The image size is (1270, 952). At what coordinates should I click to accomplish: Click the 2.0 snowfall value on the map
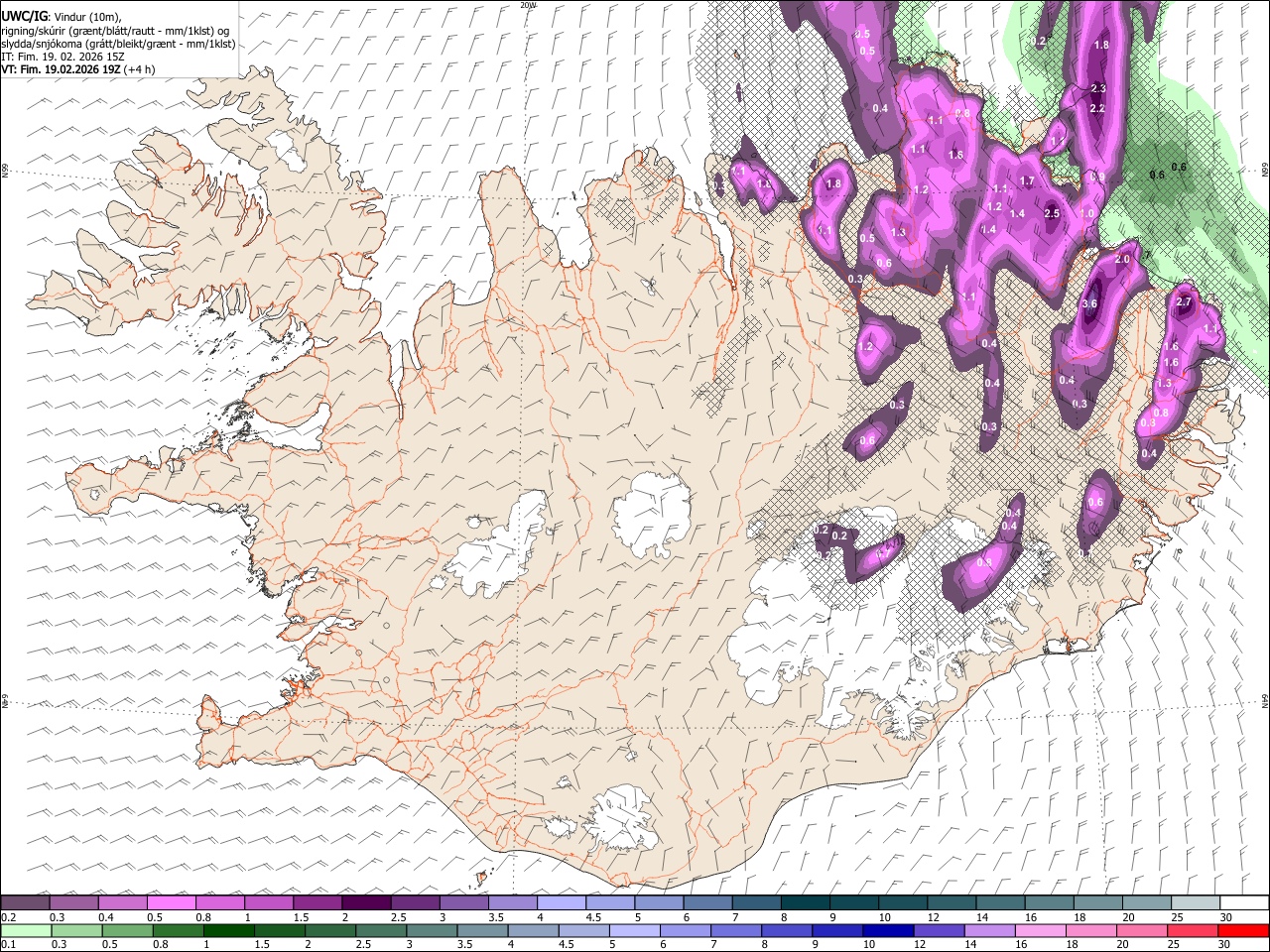[x=1122, y=259]
